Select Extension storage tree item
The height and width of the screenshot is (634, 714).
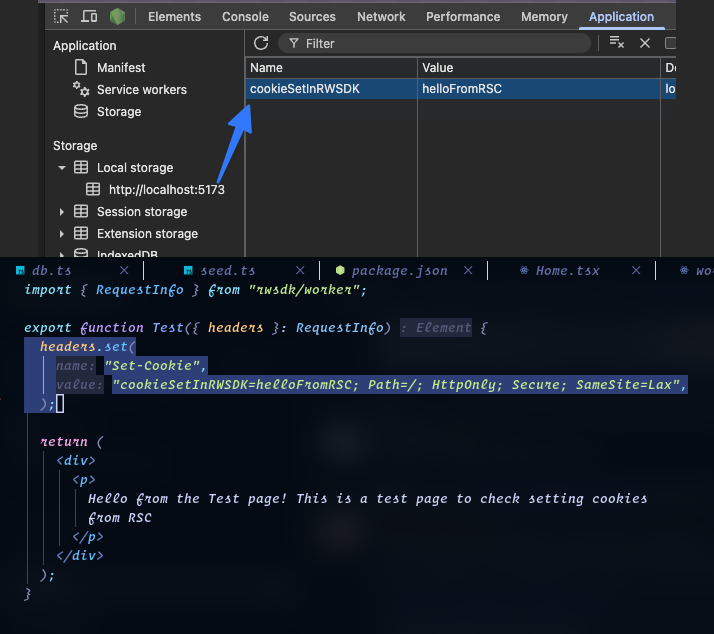[148, 234]
